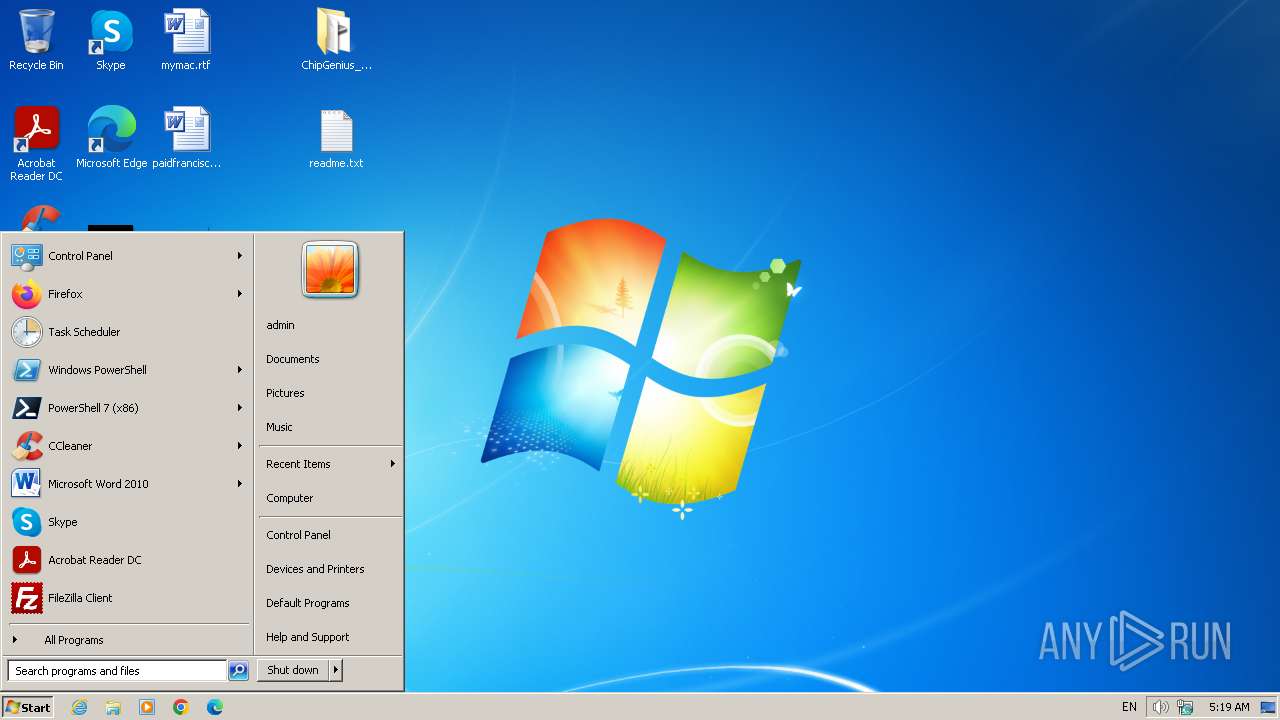
Task: Open the volume speaker tray icon
Action: point(1160,707)
